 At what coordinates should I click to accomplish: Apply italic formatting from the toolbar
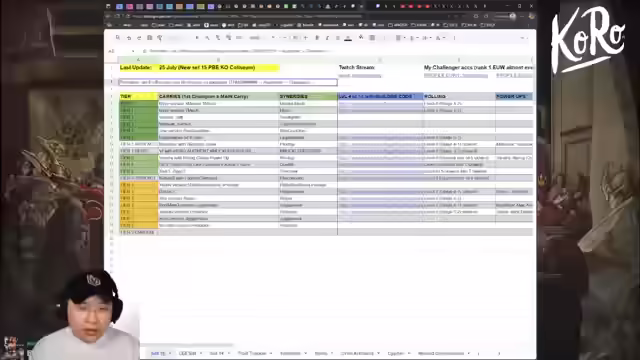click(x=327, y=38)
